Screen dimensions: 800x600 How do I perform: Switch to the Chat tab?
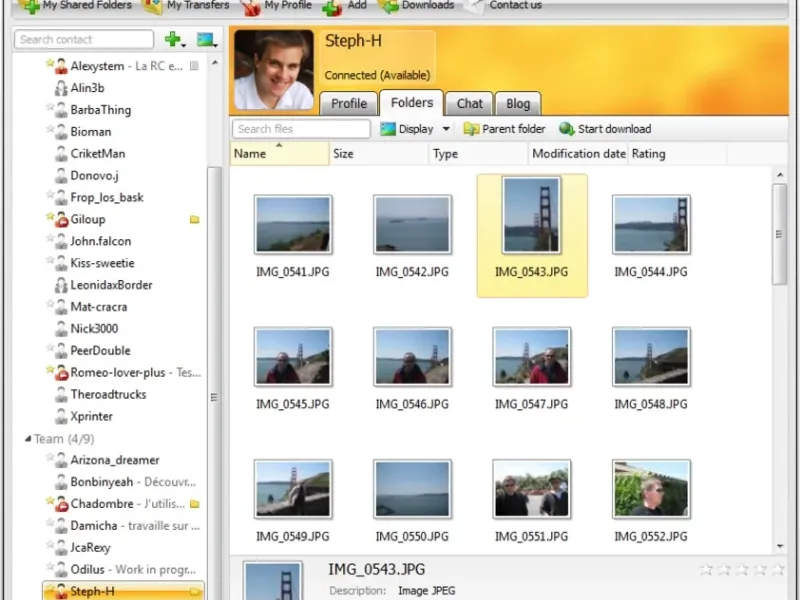click(470, 103)
